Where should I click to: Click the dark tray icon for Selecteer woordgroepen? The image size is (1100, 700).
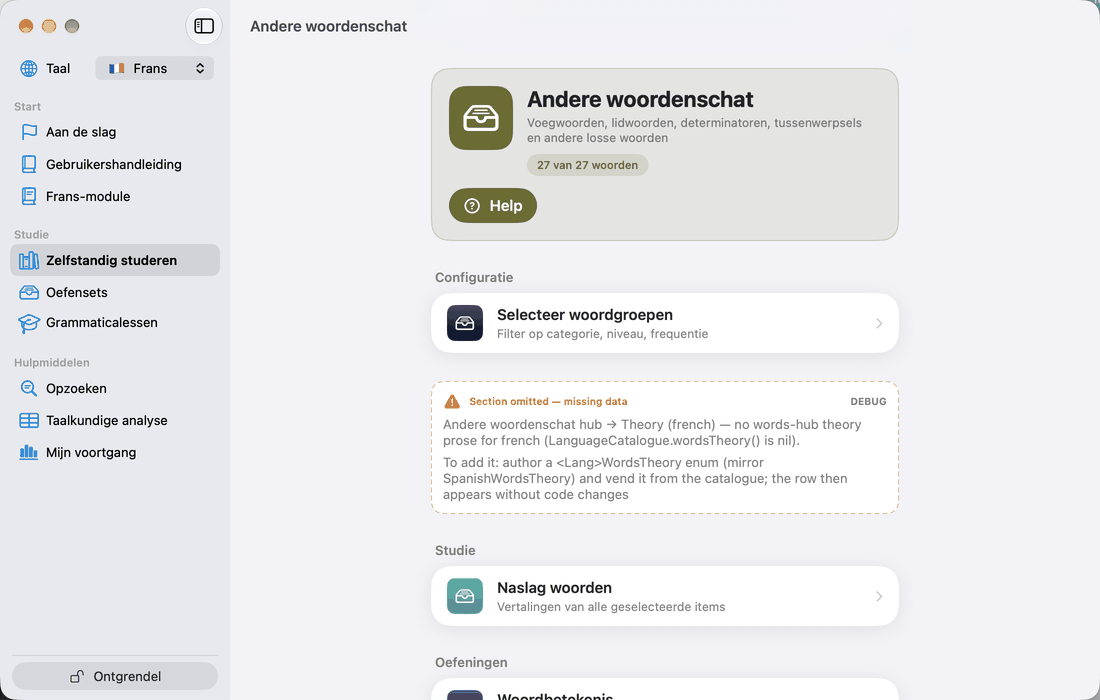(x=464, y=323)
